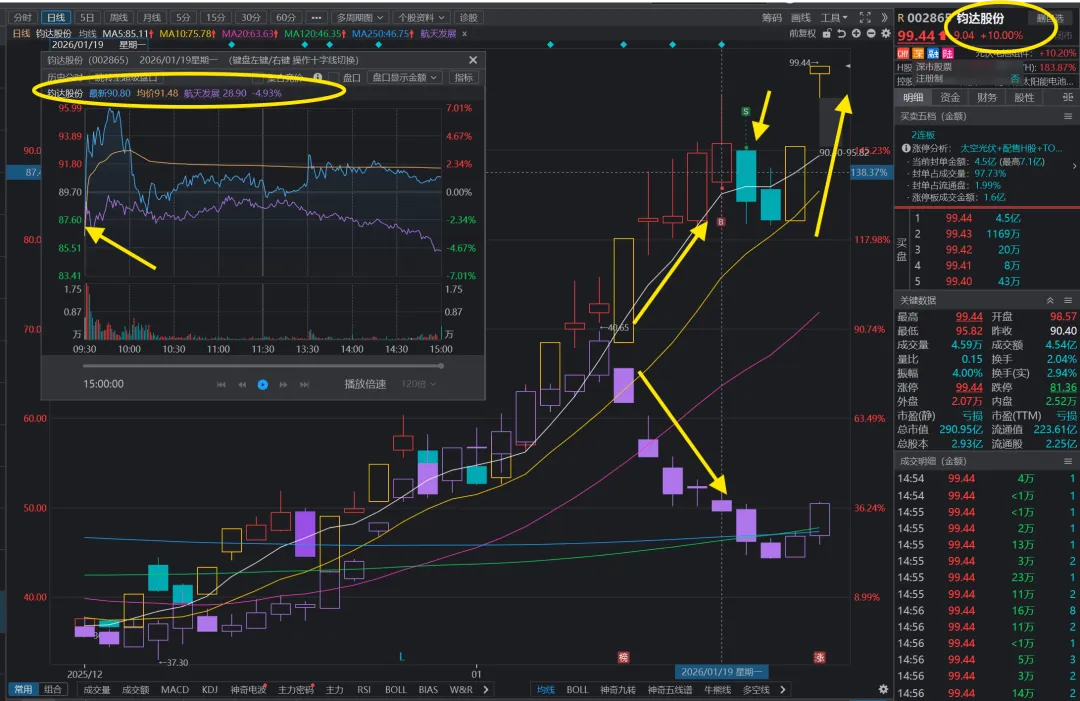
Task: Choose the 5分 minute period
Action: pos(183,17)
